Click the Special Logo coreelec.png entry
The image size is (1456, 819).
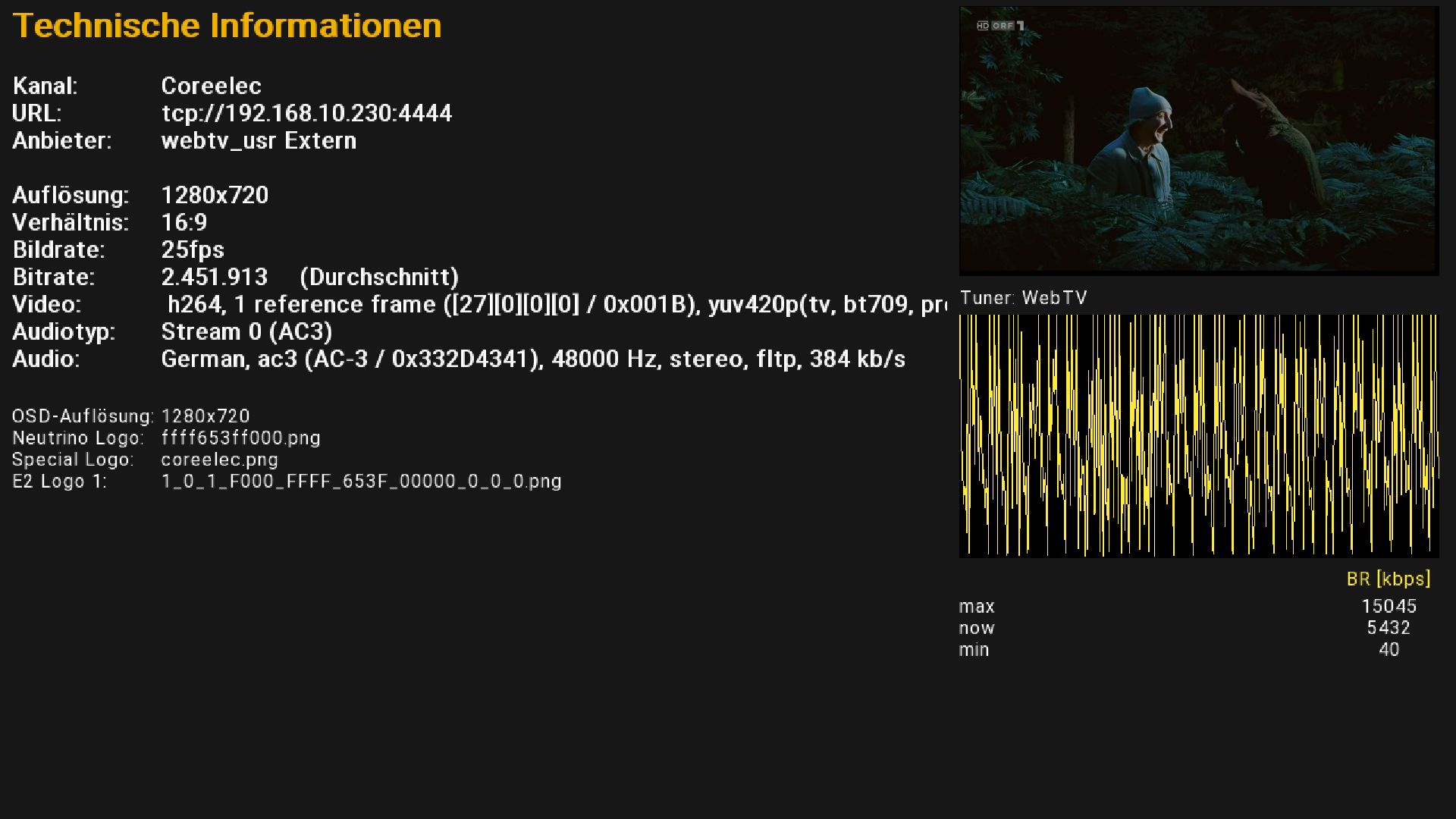coord(219,460)
